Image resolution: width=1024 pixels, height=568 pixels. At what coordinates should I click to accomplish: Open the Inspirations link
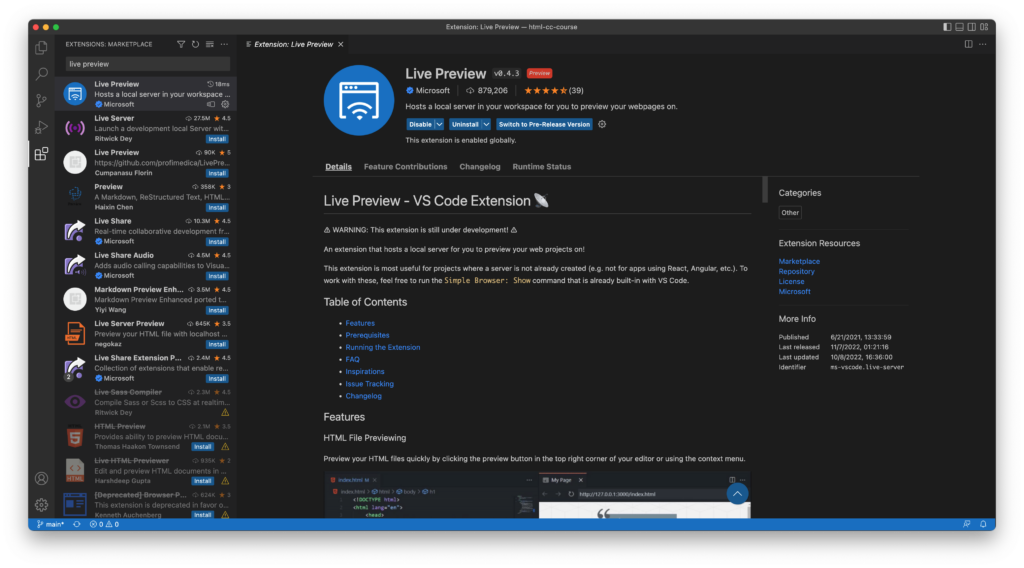(x=365, y=371)
